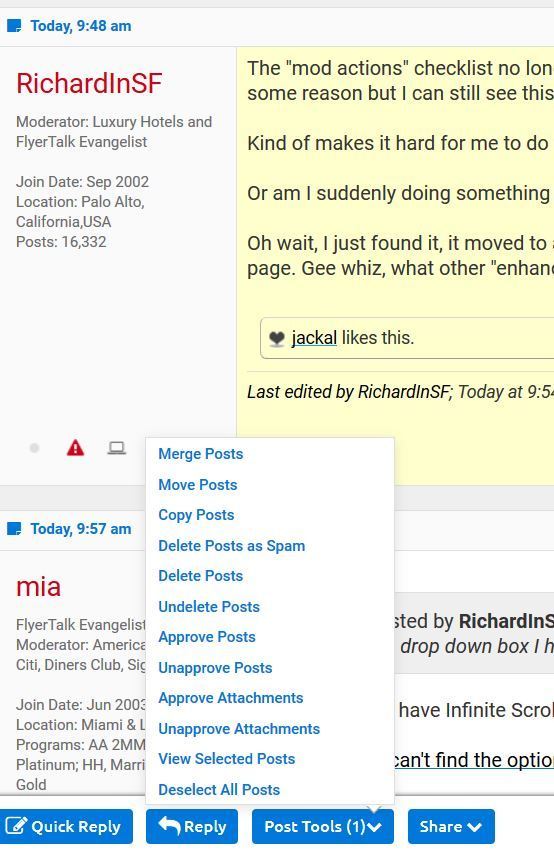554x851 pixels.
Task: Select View Selected Posts
Action: pos(226,759)
